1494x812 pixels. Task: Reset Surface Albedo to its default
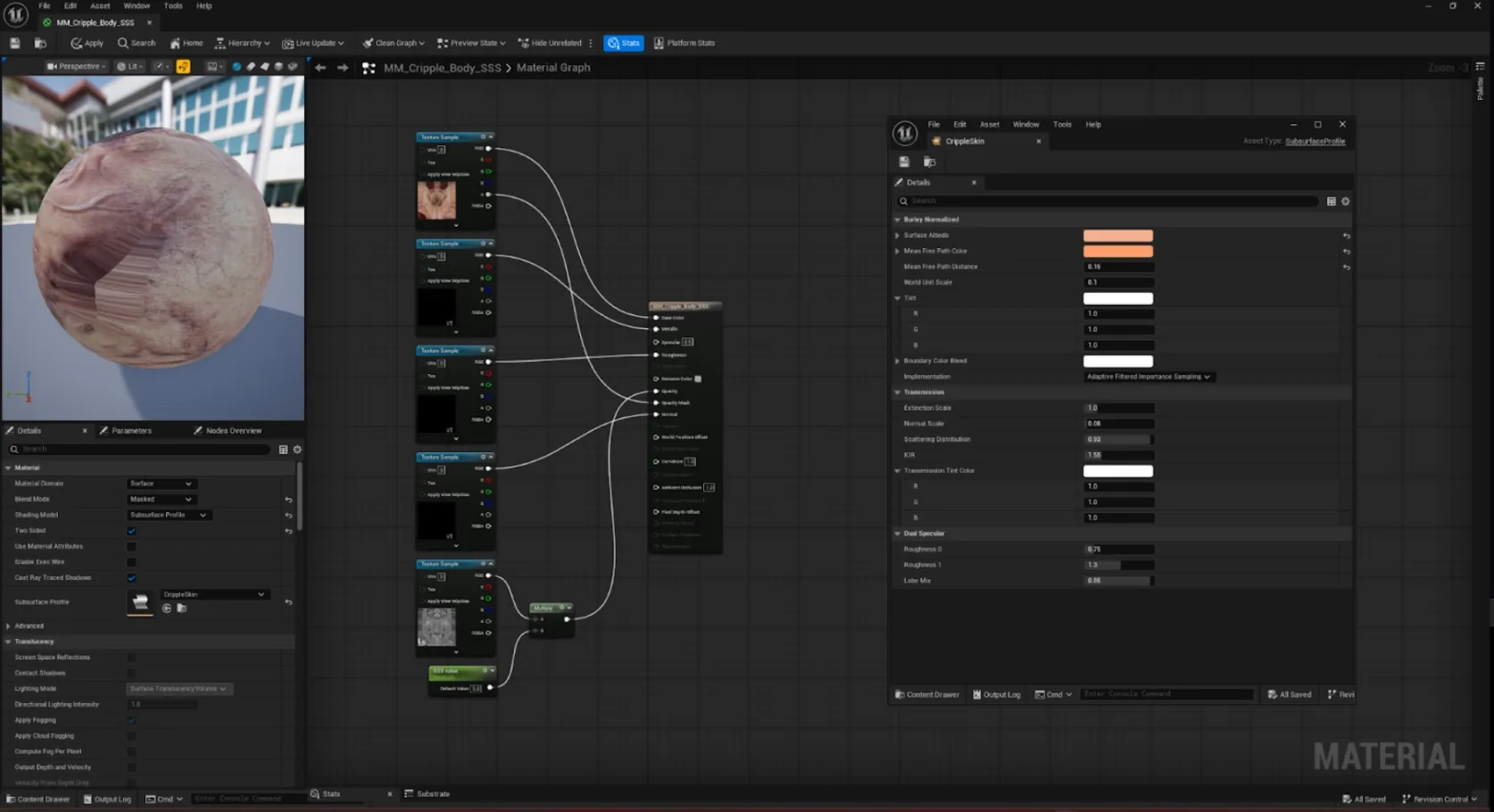1347,236
